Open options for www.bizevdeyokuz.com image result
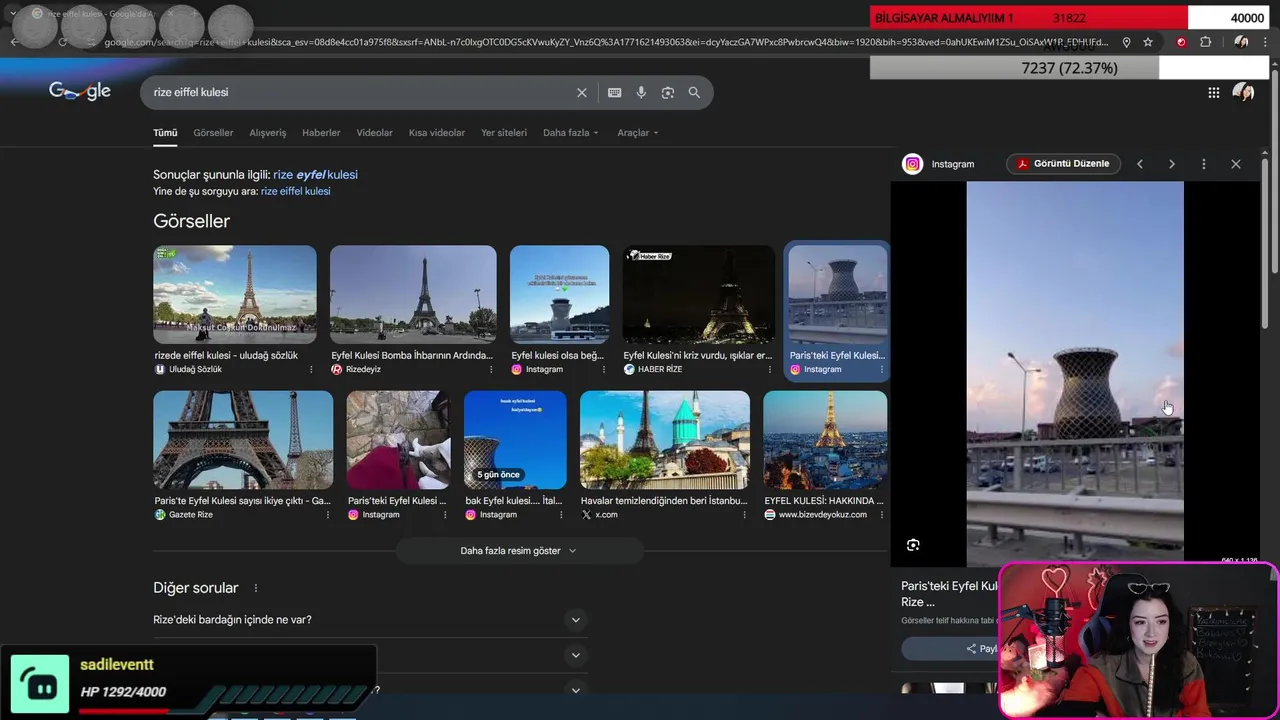 pyautogui.click(x=881, y=514)
